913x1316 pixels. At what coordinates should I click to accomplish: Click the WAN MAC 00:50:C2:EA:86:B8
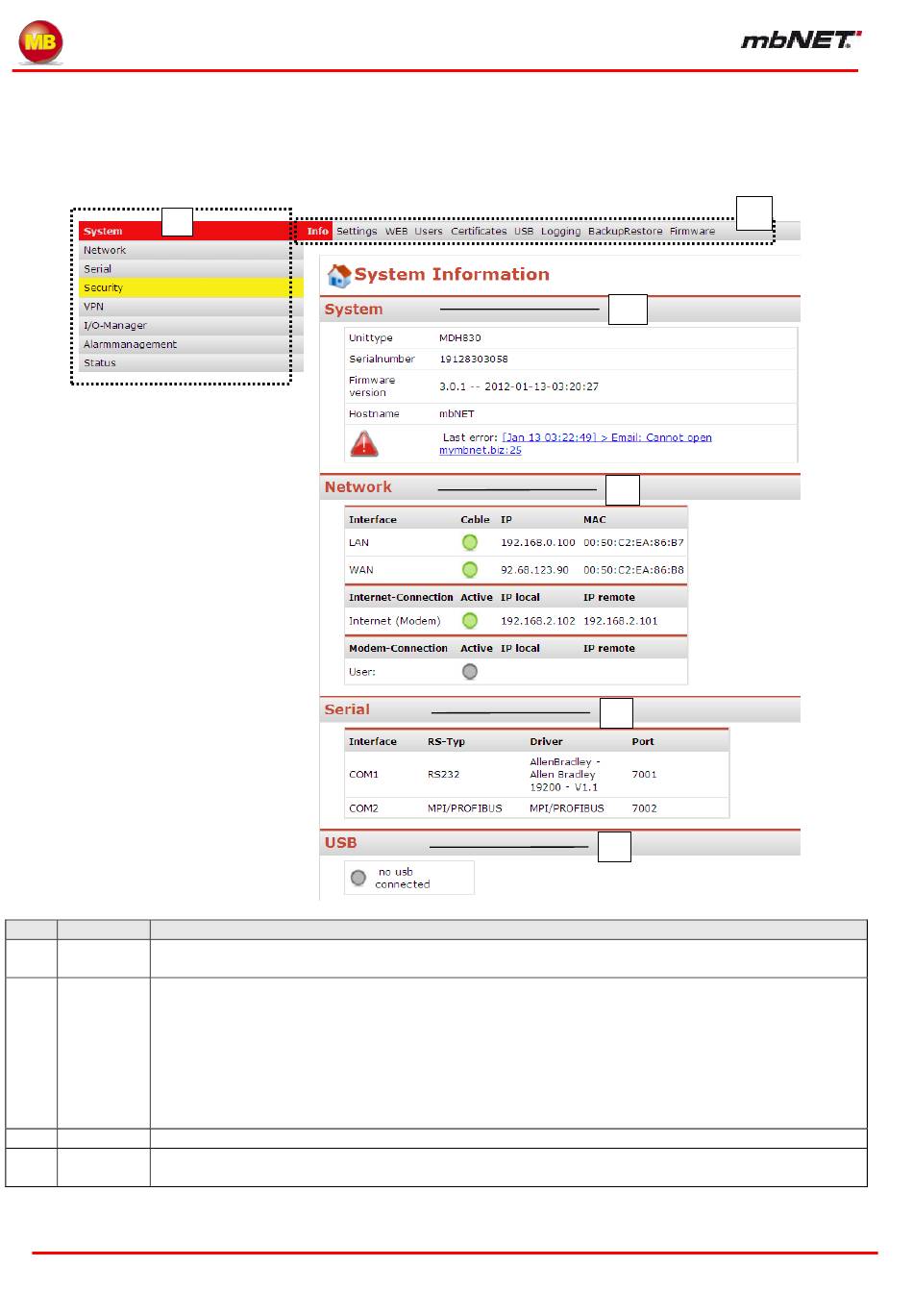pos(633,570)
